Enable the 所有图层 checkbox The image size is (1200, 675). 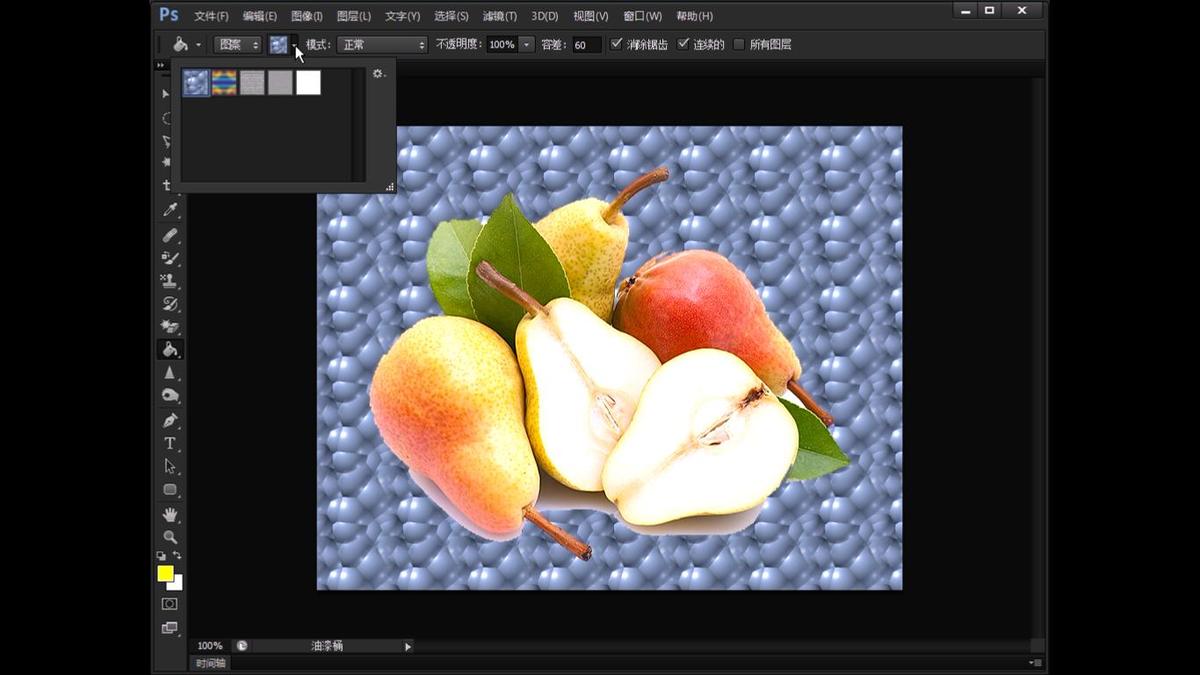pyautogui.click(x=739, y=44)
